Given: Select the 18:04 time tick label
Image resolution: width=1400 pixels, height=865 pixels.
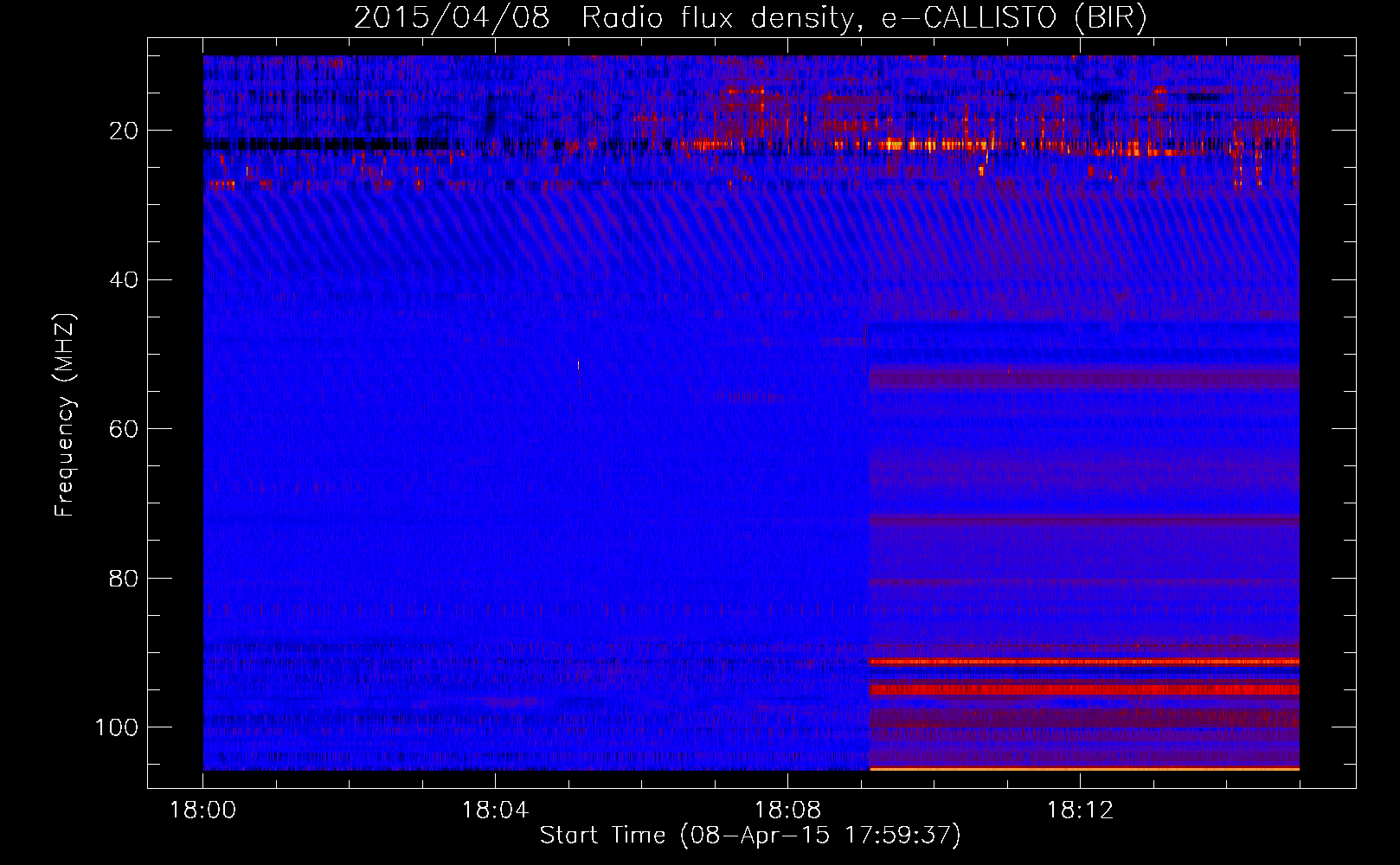Looking at the screenshot, I should click(495, 811).
